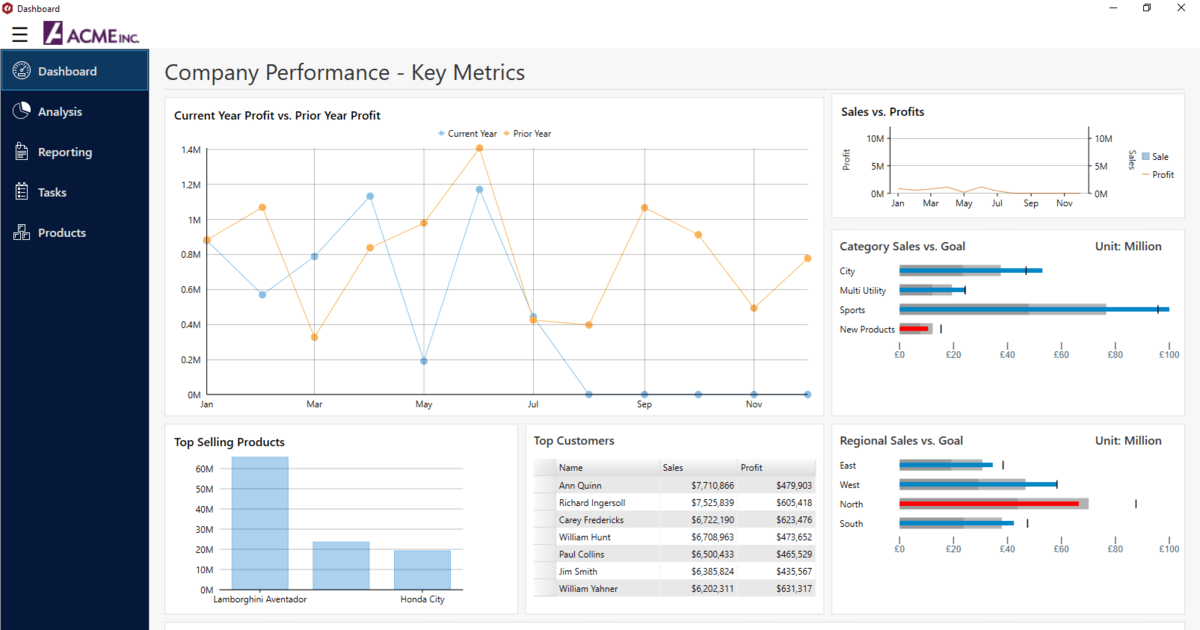Image resolution: width=1200 pixels, height=630 pixels.
Task: Select the Products icon in the sidebar
Action: pos(22,232)
